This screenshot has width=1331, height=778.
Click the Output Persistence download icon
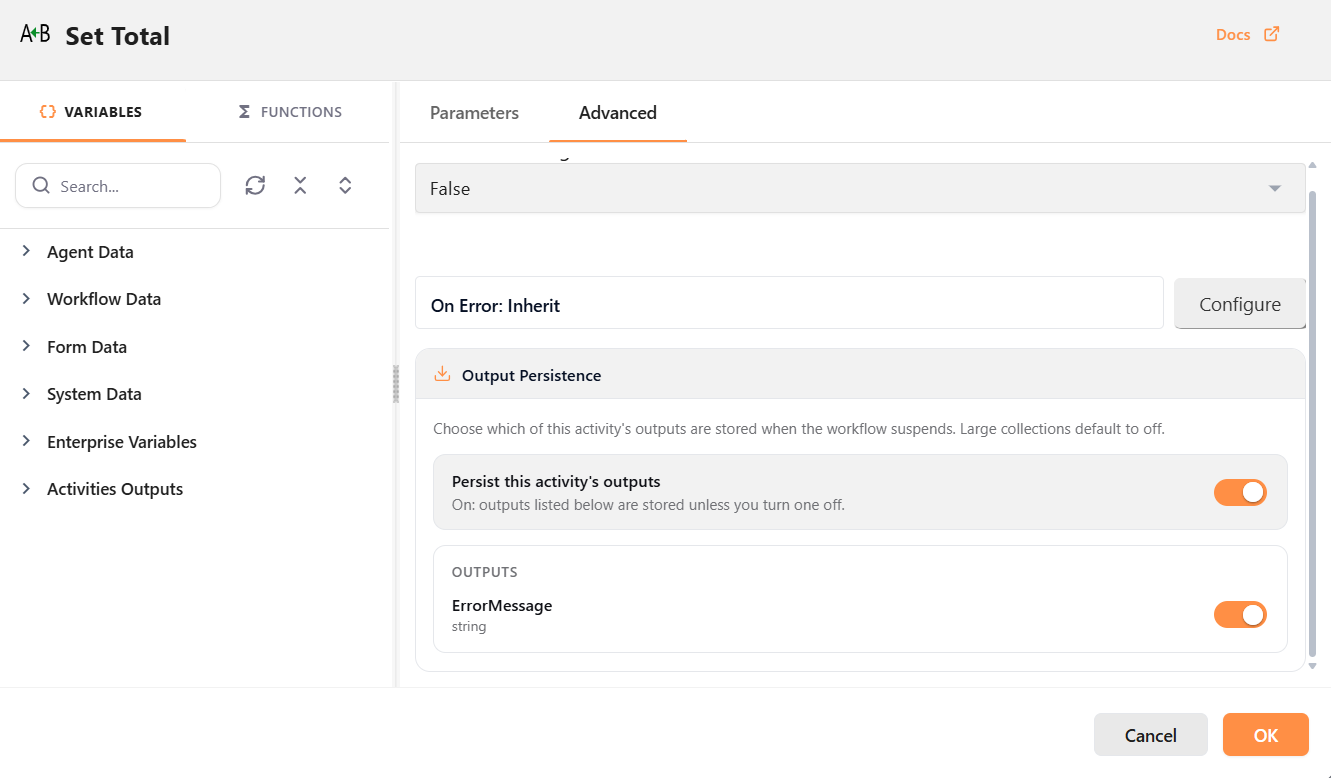[x=442, y=375]
